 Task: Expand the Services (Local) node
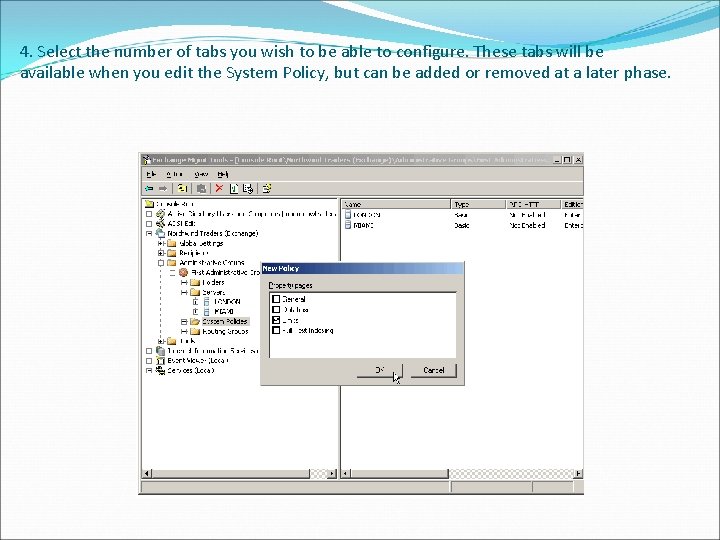click(149, 370)
